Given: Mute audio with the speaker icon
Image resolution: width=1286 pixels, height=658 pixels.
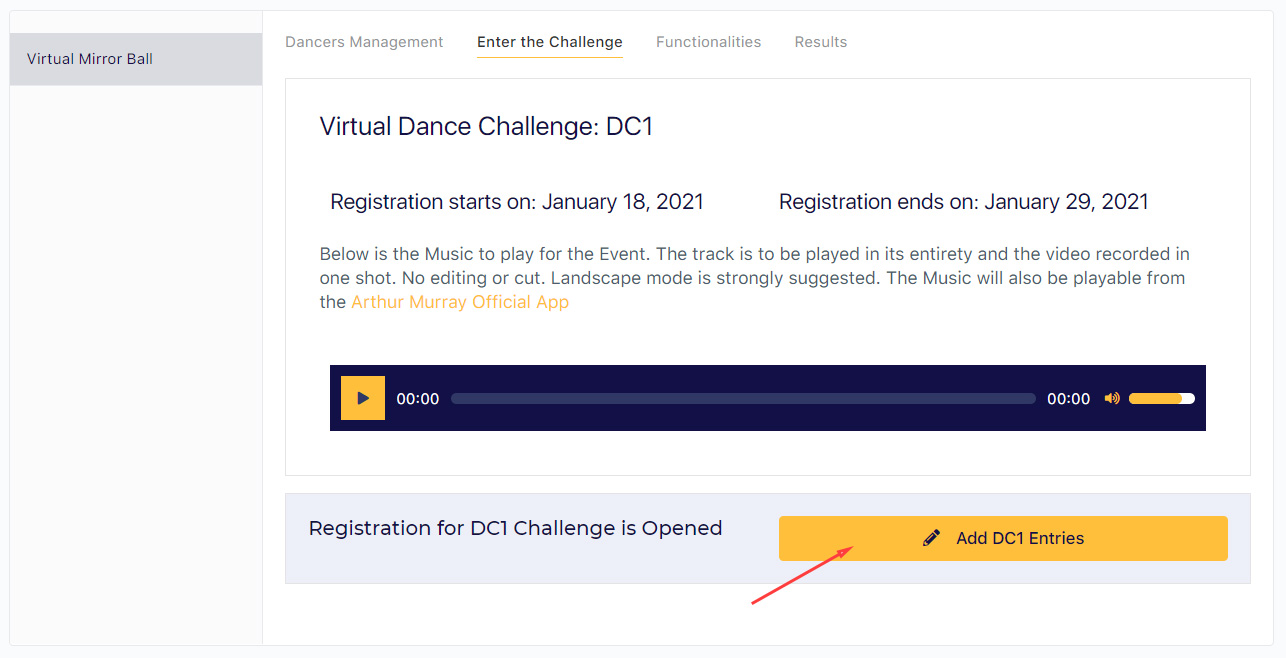Looking at the screenshot, I should click(1112, 398).
